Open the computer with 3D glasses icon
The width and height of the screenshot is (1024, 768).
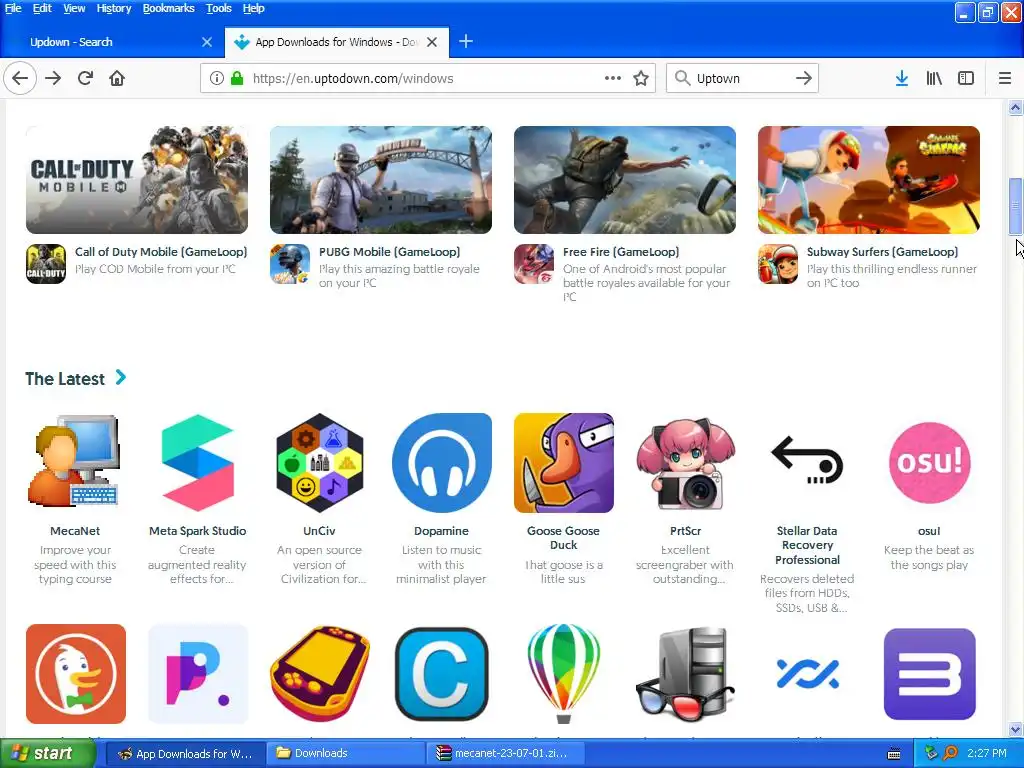point(686,675)
